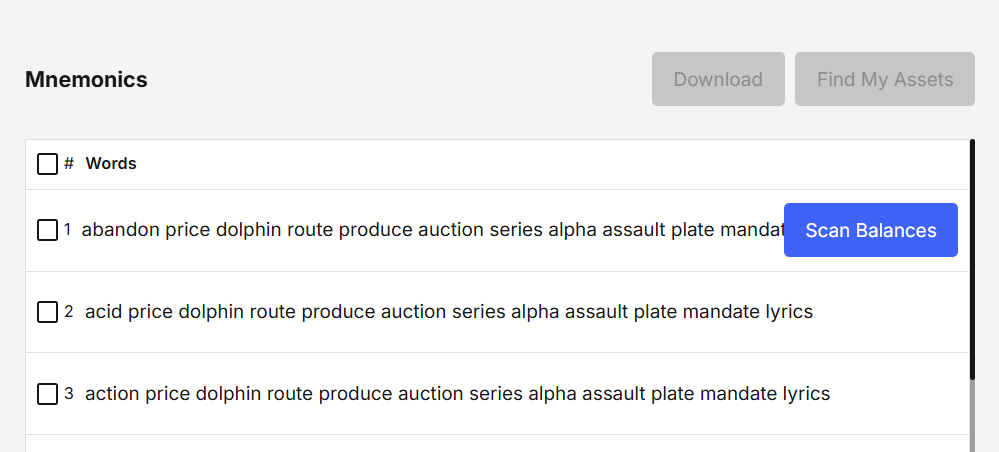Select the checkbox beside the acid mnemonic
The image size is (999, 452).
pos(47,312)
